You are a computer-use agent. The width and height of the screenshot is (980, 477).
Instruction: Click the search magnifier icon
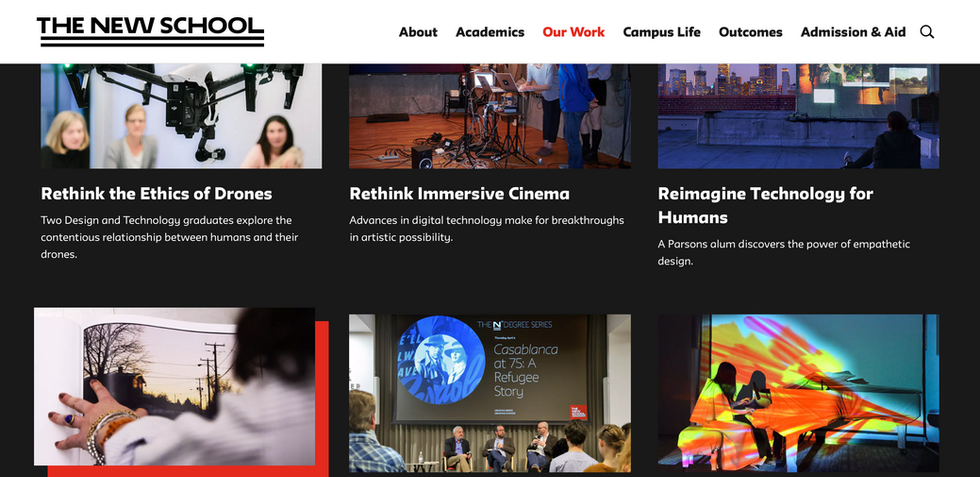927,32
